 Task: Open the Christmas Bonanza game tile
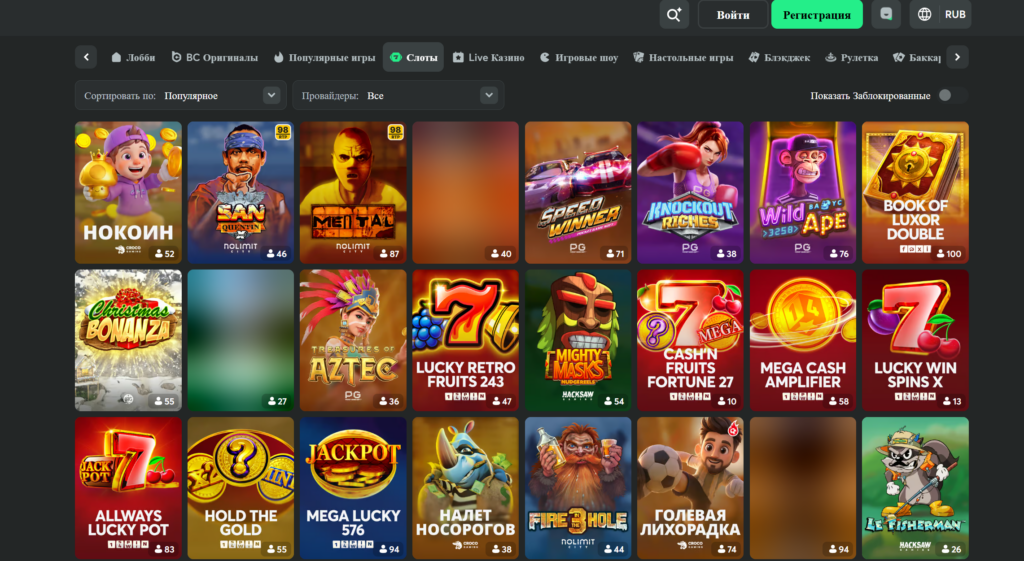click(x=128, y=340)
